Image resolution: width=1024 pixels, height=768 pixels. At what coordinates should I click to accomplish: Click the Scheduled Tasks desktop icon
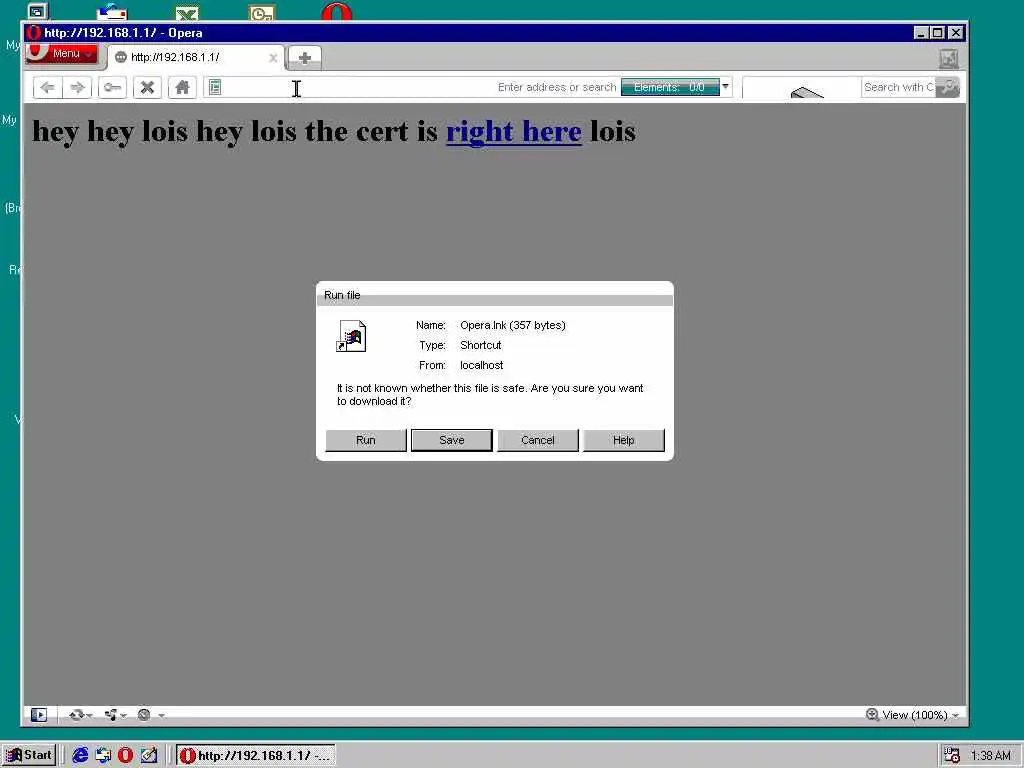point(262,13)
